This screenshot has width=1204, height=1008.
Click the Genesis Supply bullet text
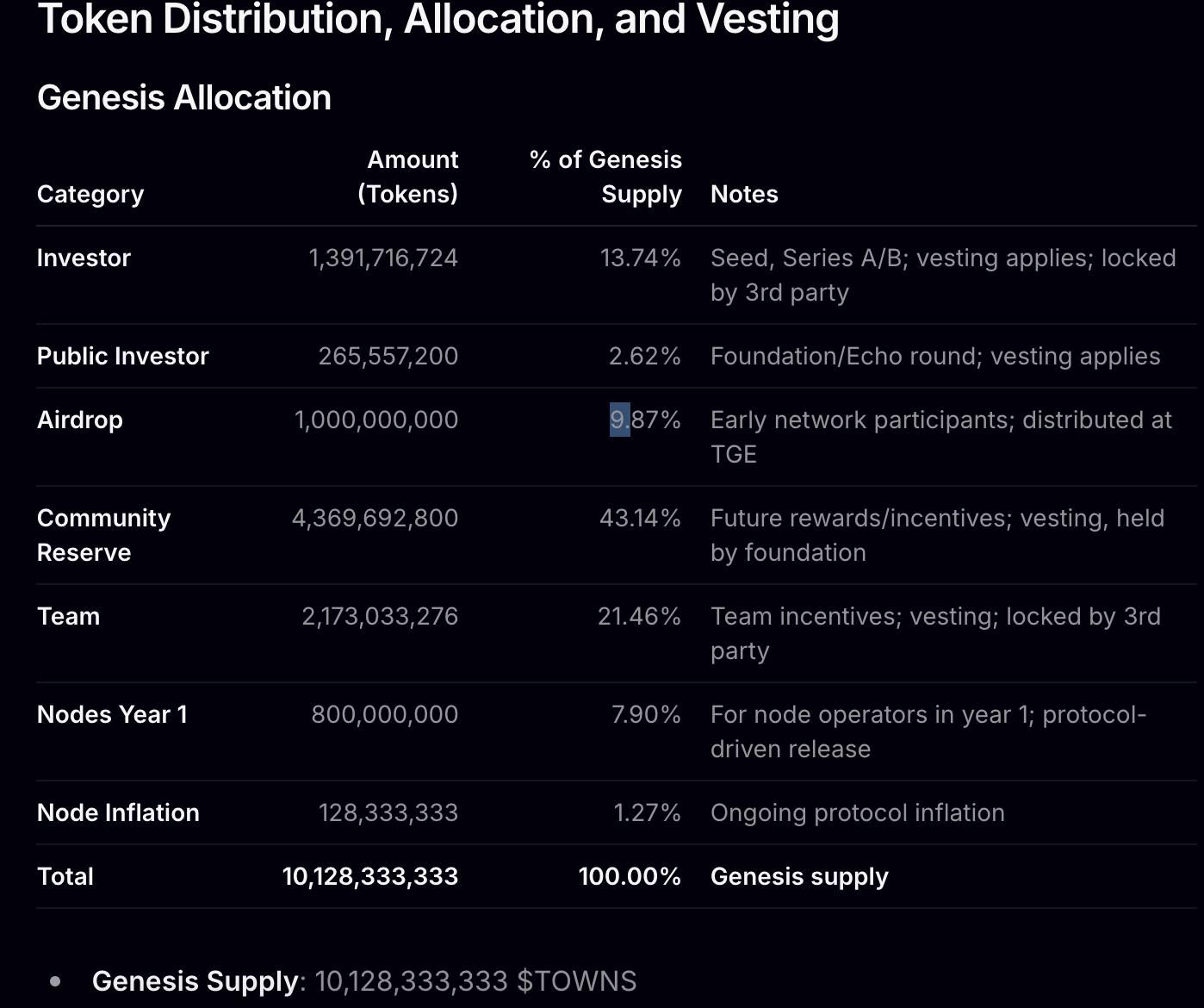tap(363, 980)
